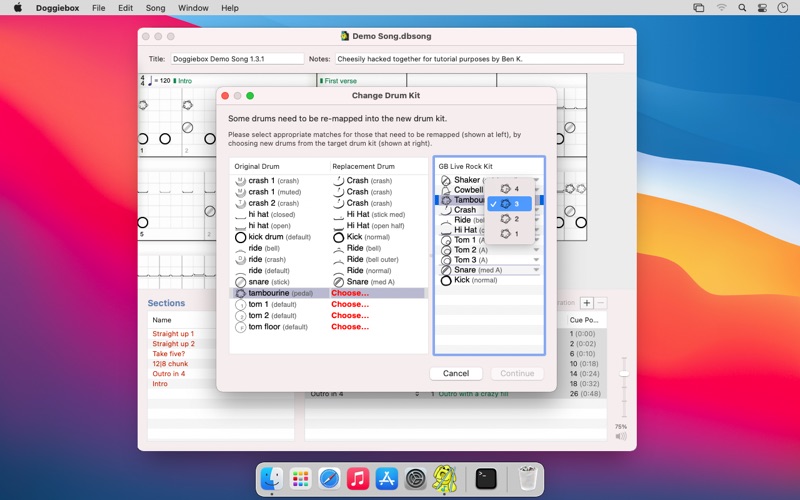
Task: Click the plus add button
Action: tap(587, 303)
